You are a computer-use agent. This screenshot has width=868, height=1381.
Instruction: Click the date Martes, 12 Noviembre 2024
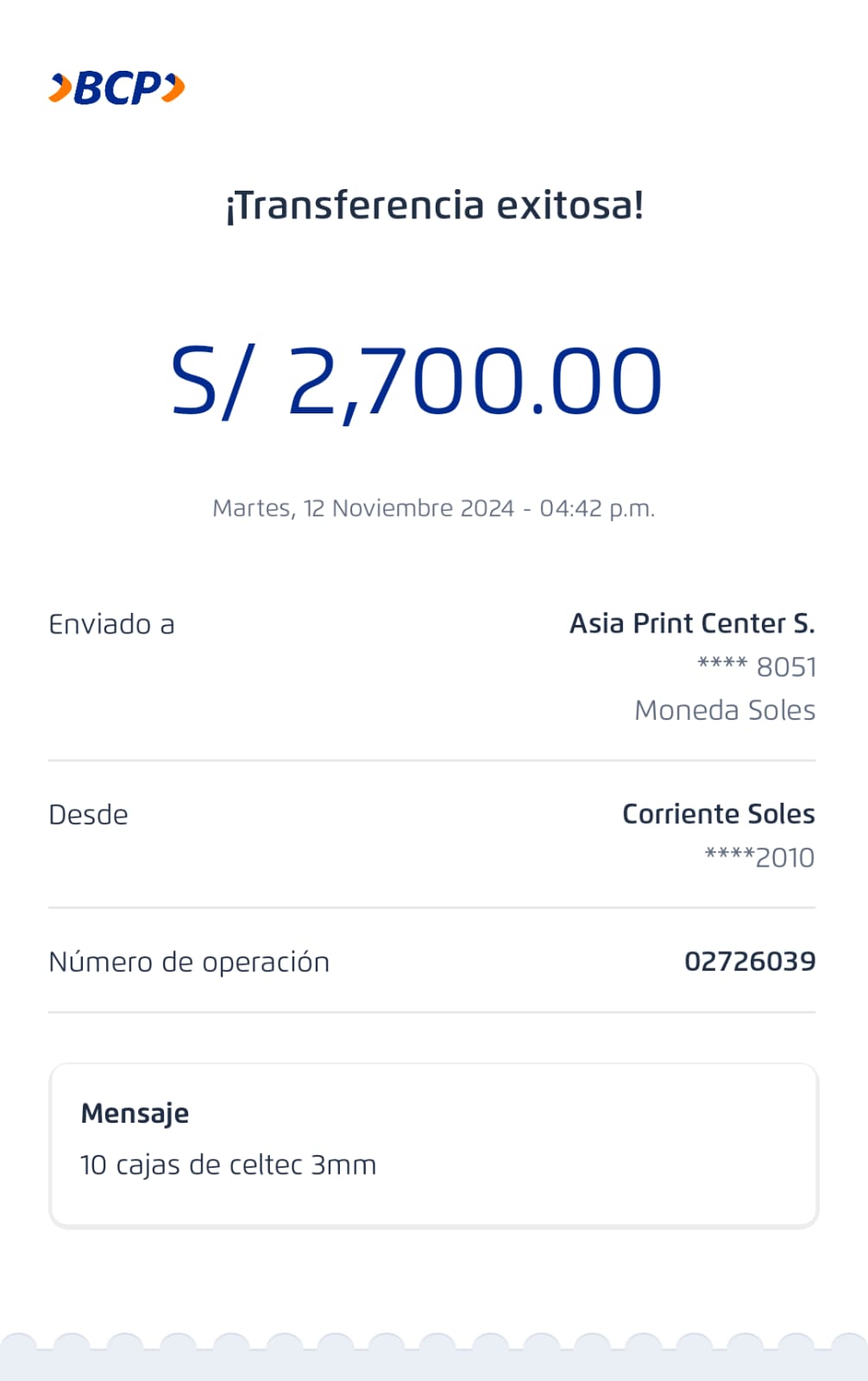[363, 508]
